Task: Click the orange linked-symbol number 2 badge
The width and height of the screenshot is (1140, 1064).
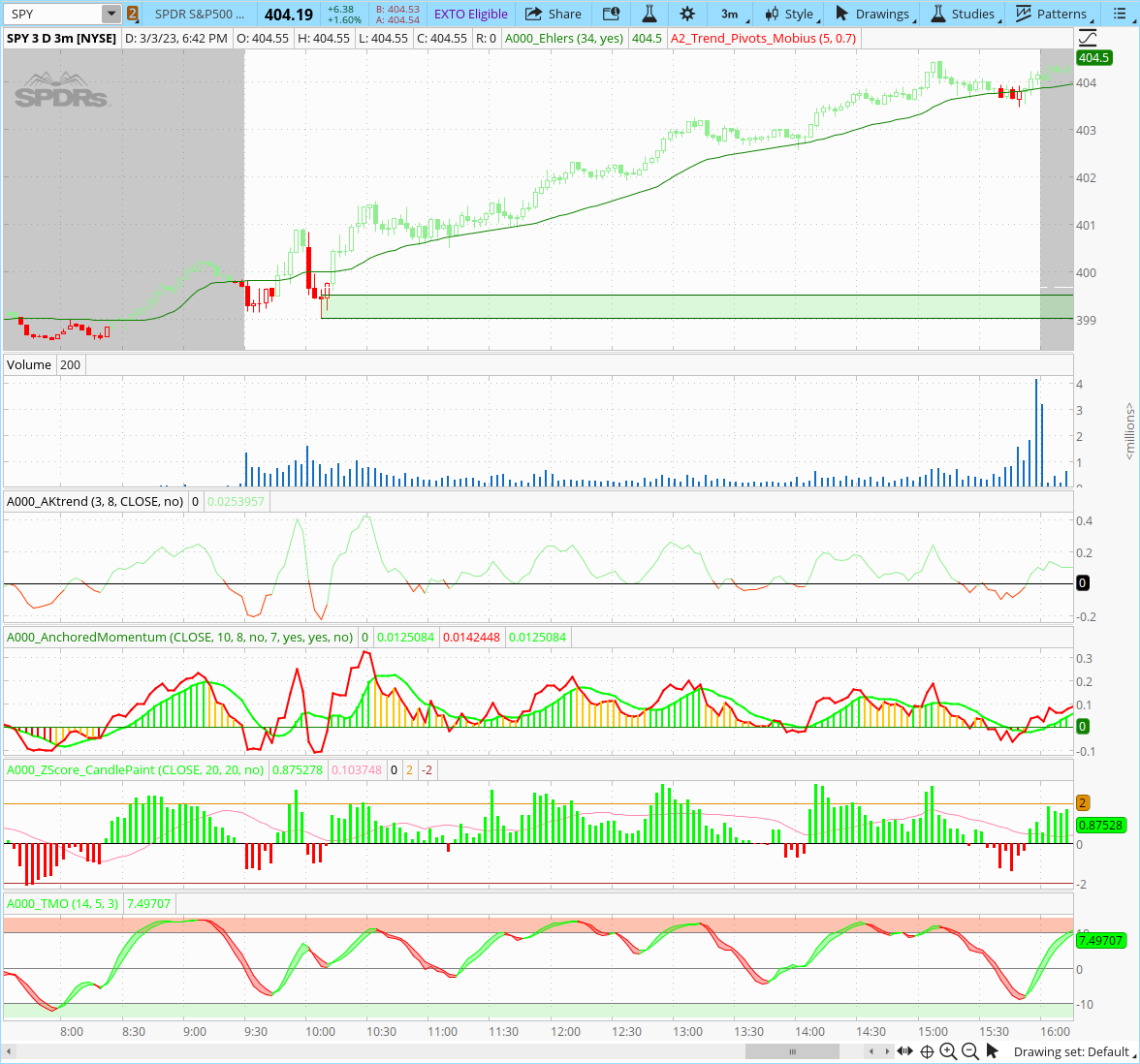Action: pos(132,14)
